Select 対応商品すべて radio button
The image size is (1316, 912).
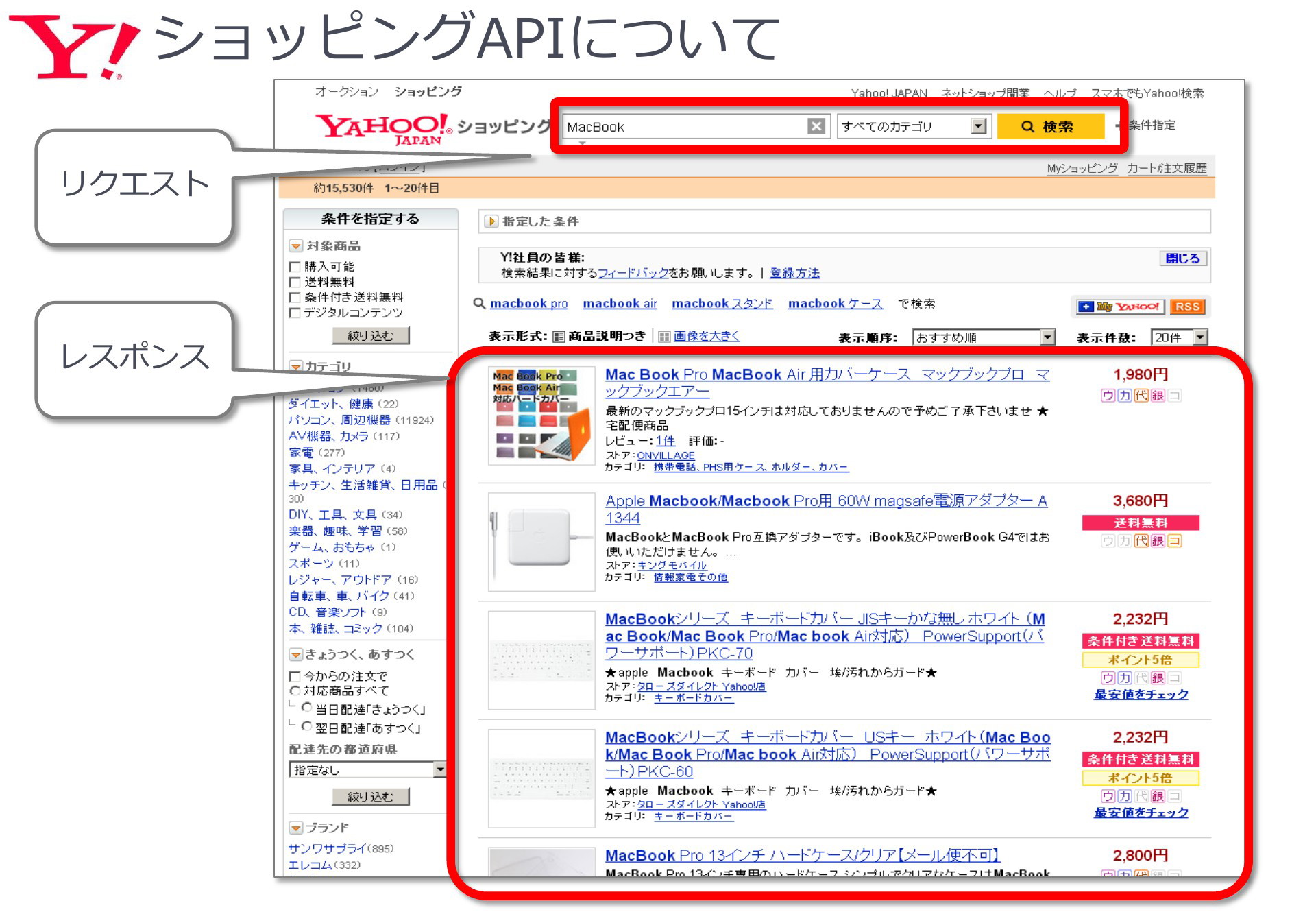point(295,691)
